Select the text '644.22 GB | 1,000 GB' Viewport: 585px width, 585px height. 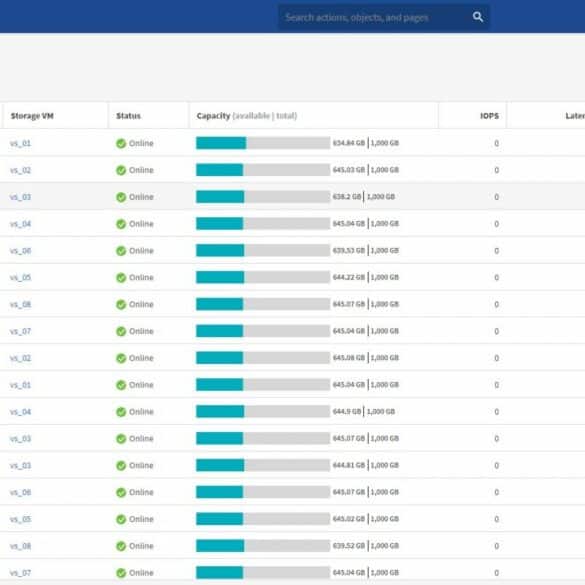[366, 277]
